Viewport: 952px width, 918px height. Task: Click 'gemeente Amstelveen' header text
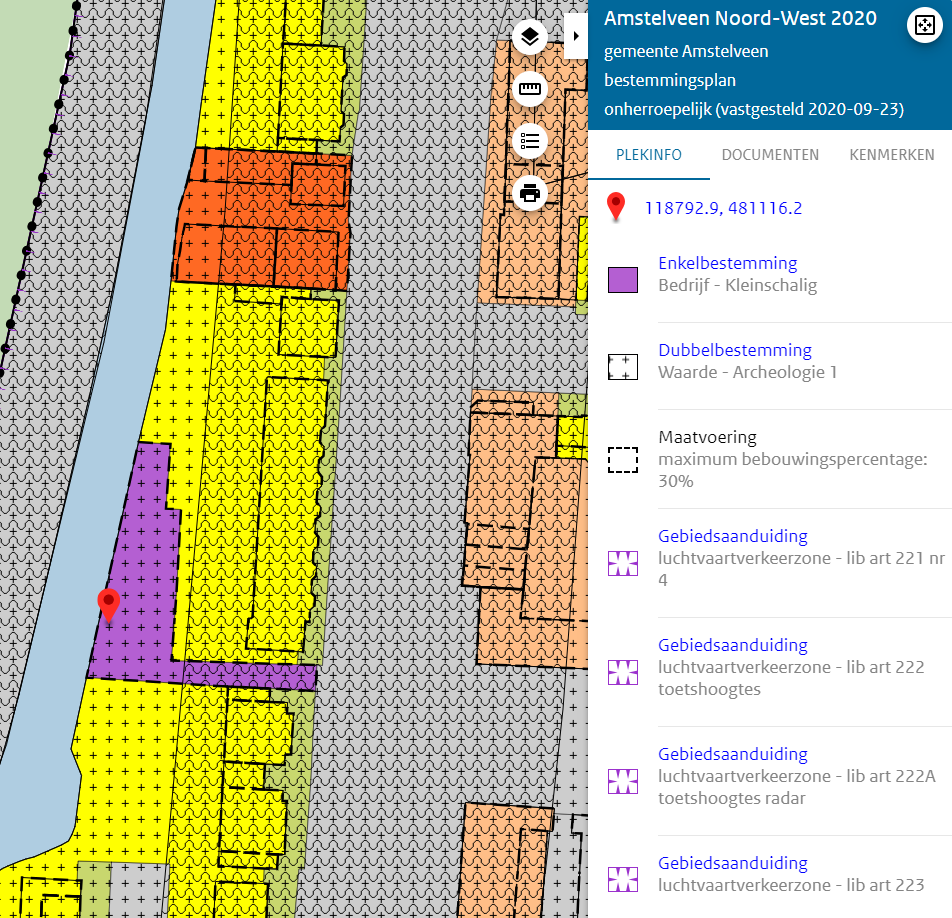point(685,52)
